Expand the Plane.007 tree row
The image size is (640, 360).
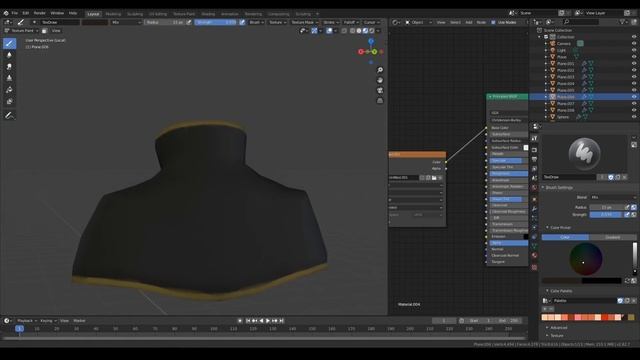[x=546, y=104]
